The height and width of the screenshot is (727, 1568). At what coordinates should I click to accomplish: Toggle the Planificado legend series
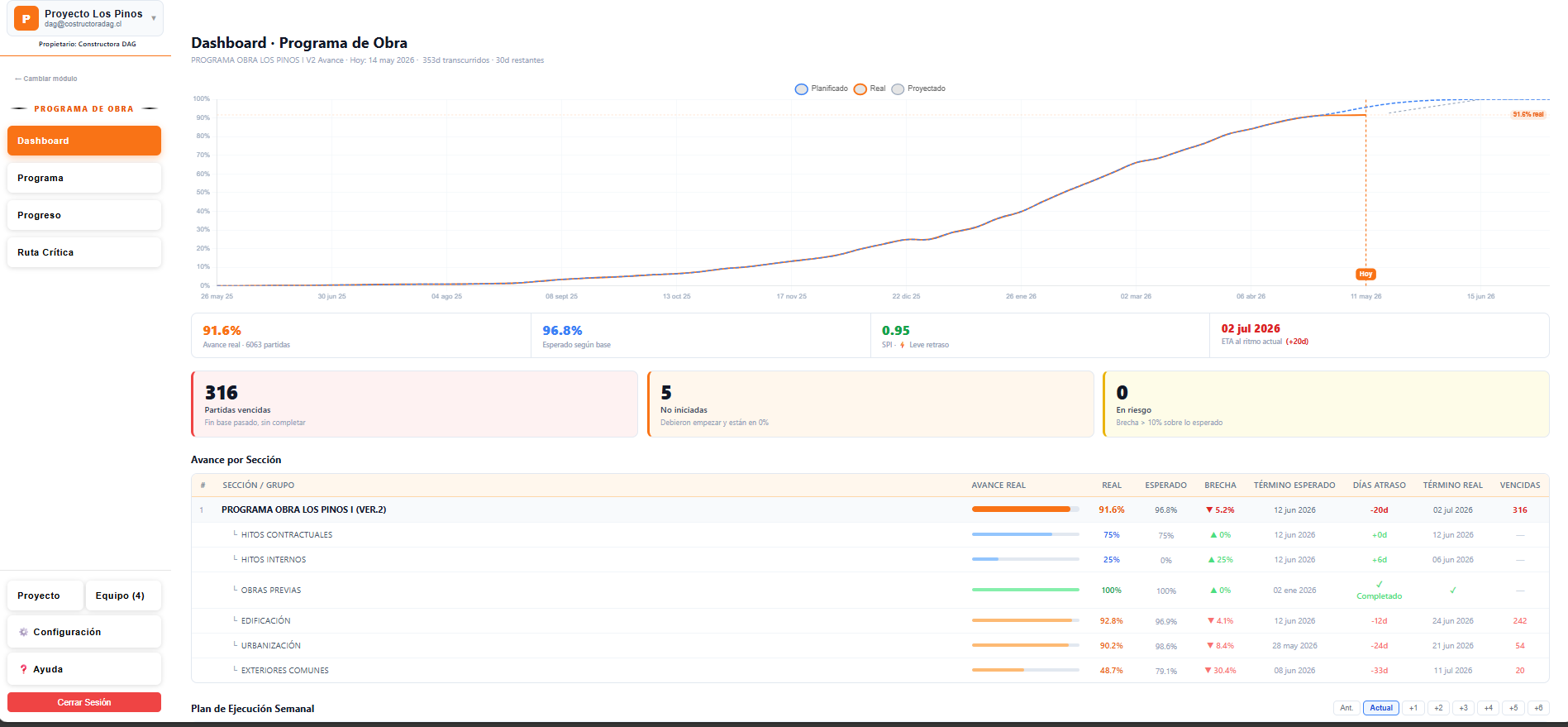pos(821,88)
